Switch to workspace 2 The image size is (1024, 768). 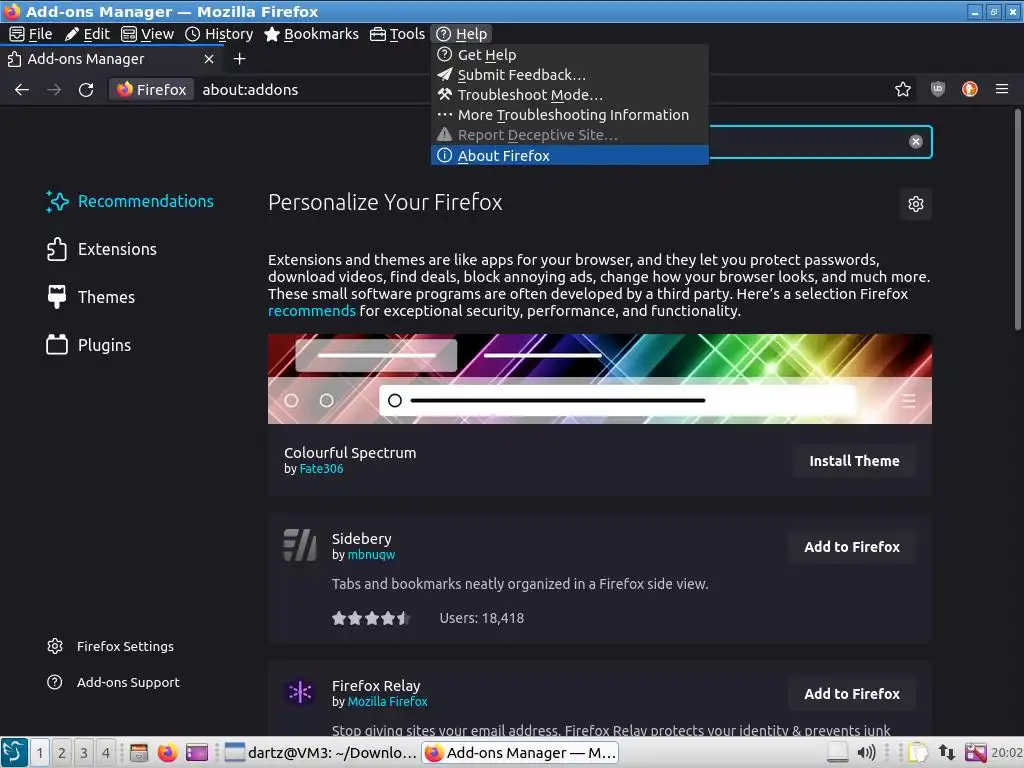[x=61, y=752]
